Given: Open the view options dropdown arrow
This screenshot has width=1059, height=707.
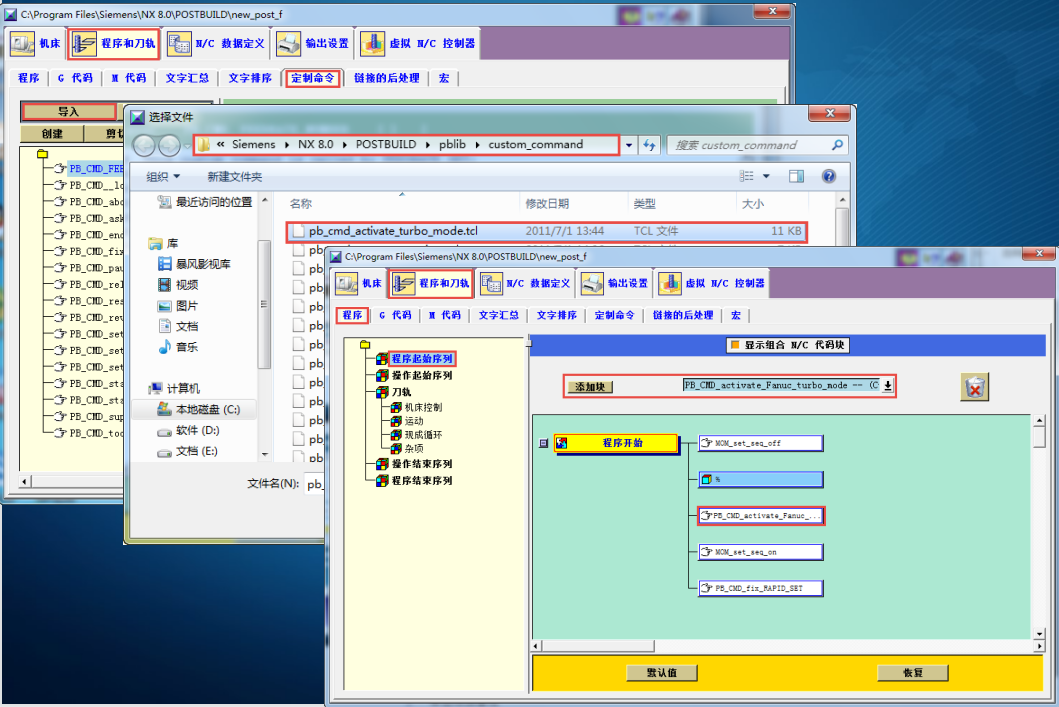Looking at the screenshot, I should (x=767, y=176).
